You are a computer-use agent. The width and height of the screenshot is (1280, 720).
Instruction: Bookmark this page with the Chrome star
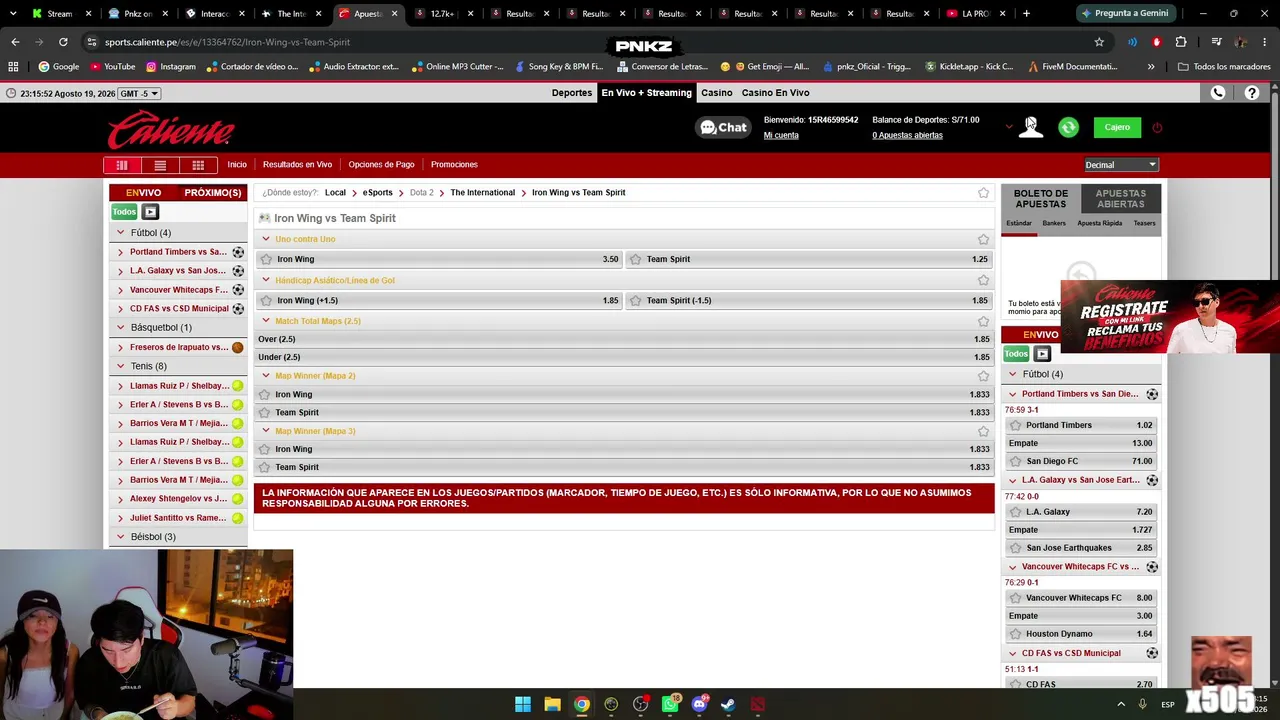[1099, 42]
